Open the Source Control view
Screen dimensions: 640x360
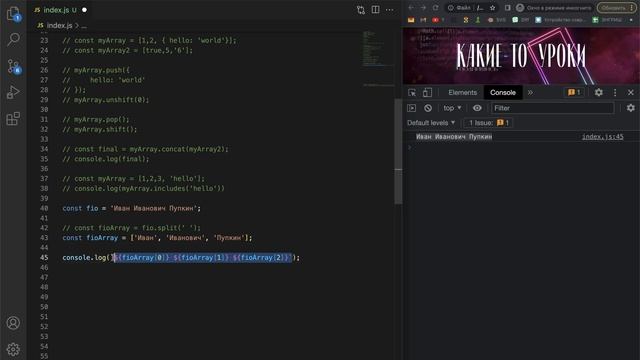(x=14, y=66)
